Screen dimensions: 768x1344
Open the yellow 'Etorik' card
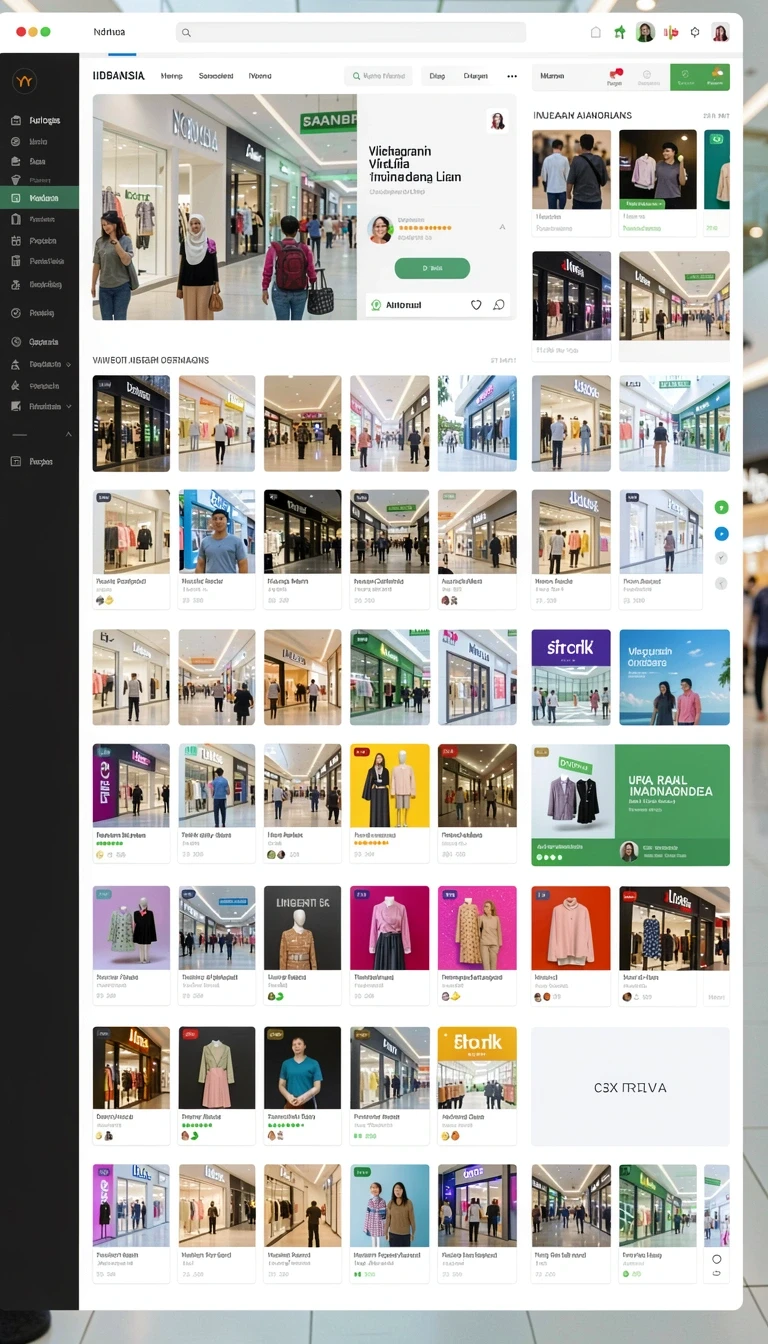click(477, 1086)
